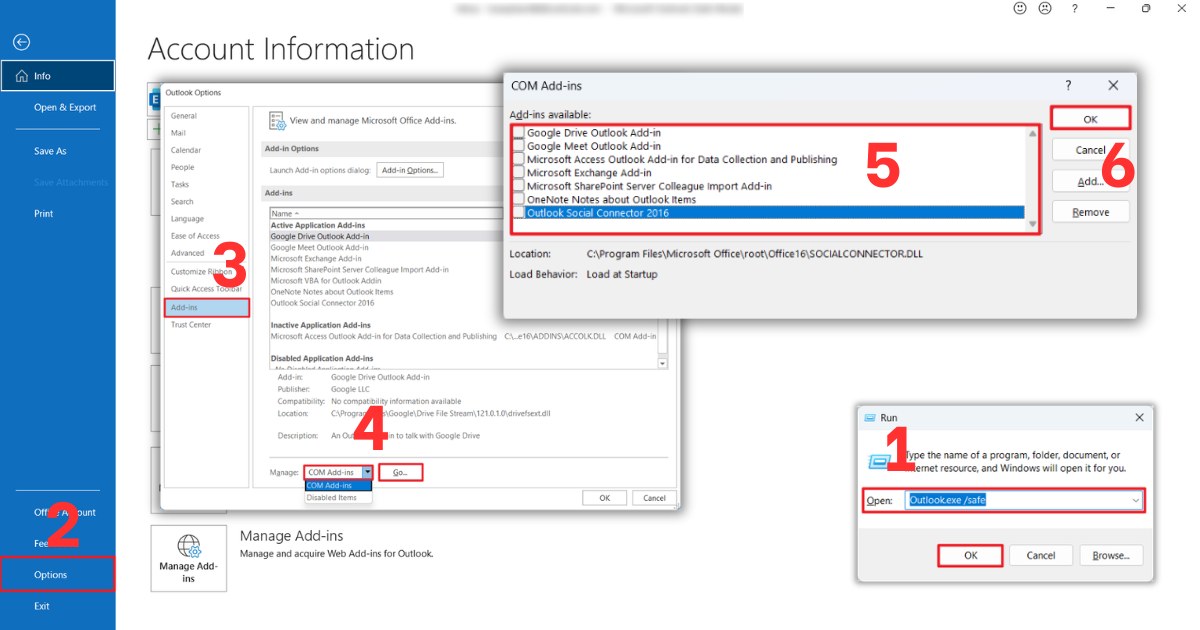Send a smile via the smiley icon
The image size is (1200, 630).
[1021, 8]
